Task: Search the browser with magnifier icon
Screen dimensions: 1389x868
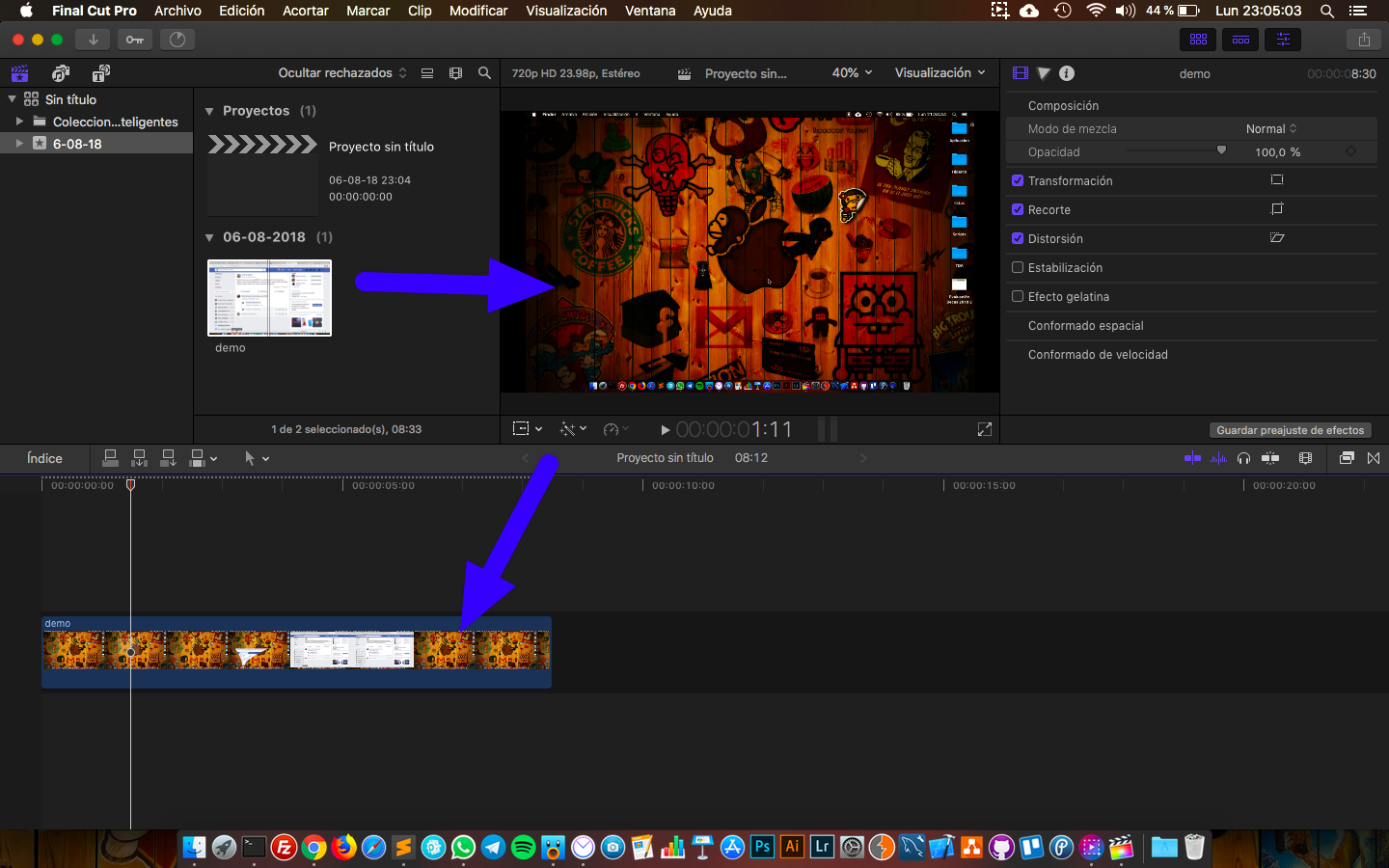Action: [484, 73]
